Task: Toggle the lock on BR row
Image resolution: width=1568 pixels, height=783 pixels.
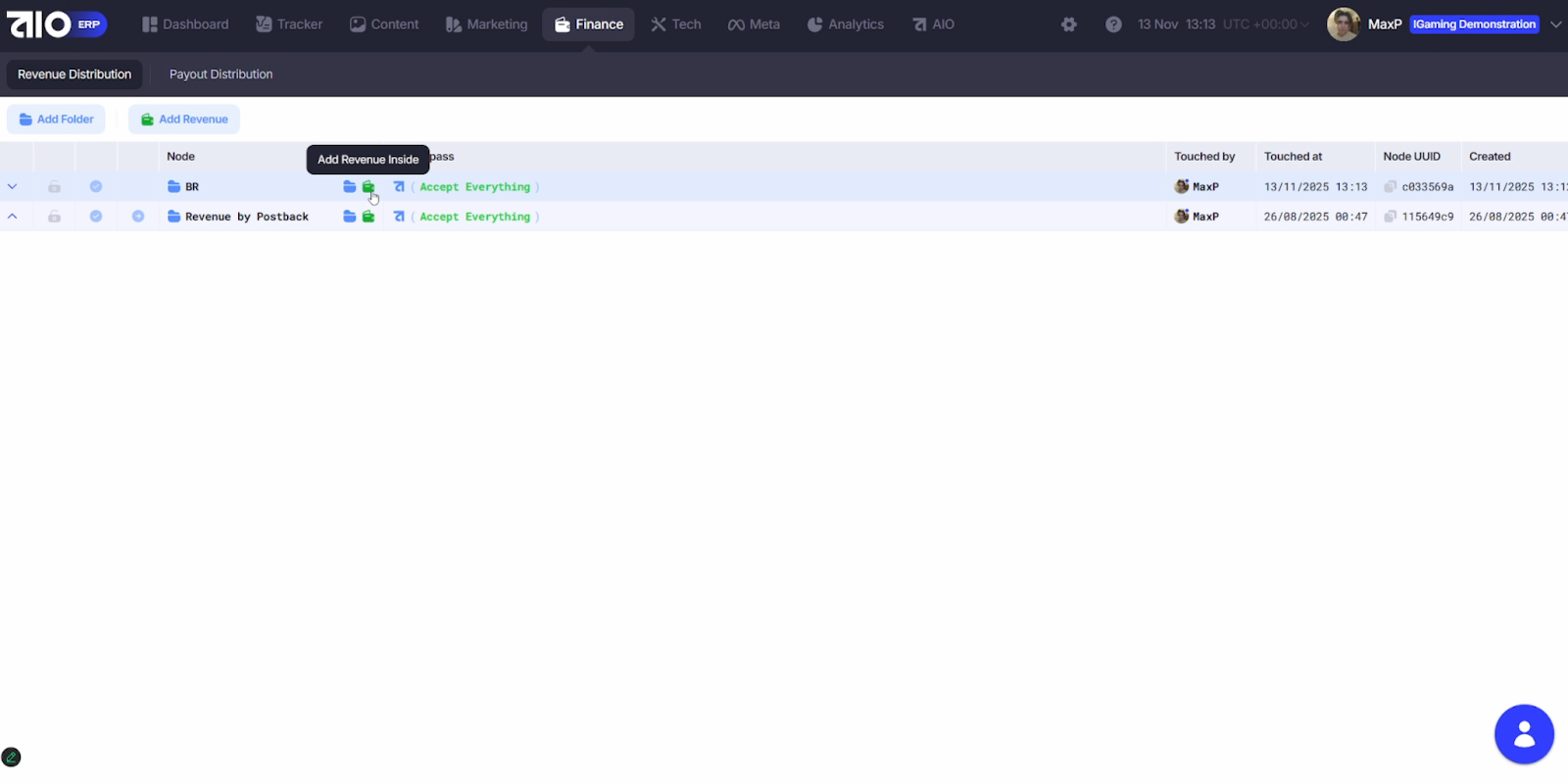Action: 54,186
